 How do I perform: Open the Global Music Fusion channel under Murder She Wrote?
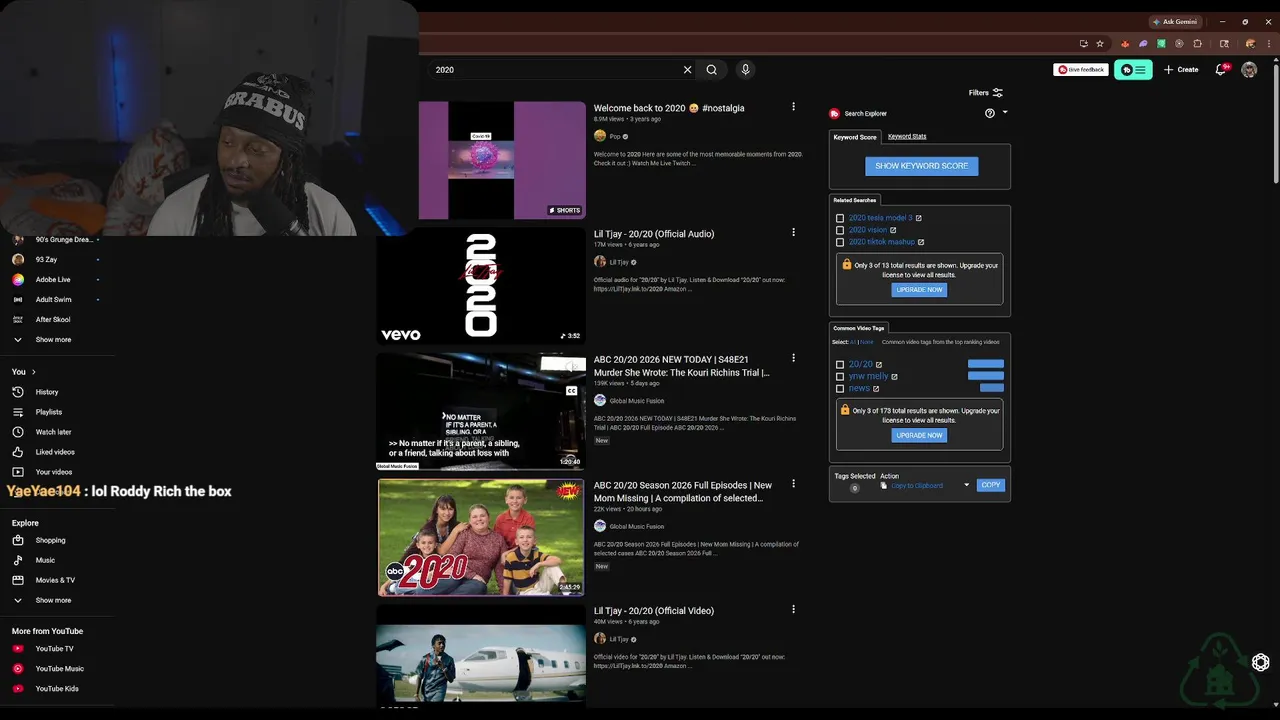point(636,401)
